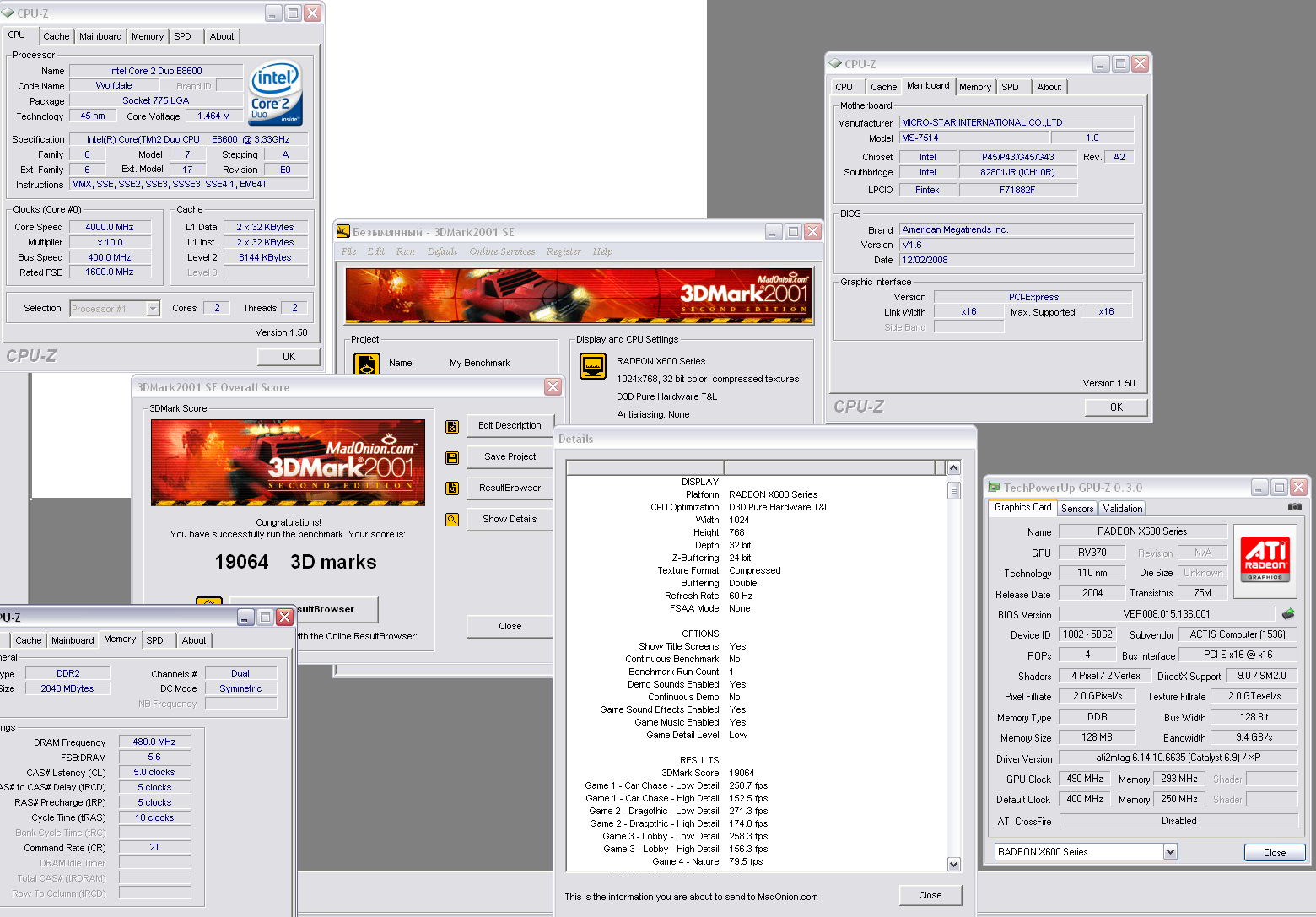The width and height of the screenshot is (1316, 917).
Task: Click the GPU Clock 490 MHz value
Action: [1085, 779]
